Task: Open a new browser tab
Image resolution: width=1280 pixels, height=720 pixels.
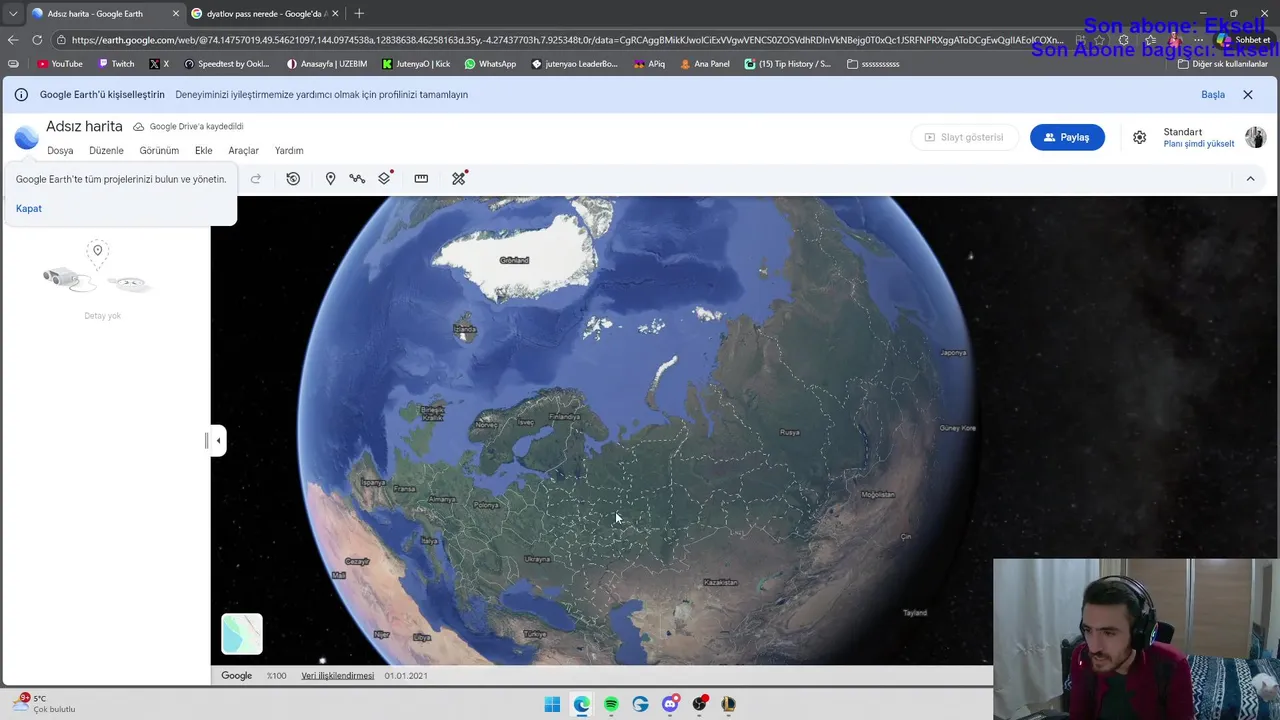Action: coord(359,14)
